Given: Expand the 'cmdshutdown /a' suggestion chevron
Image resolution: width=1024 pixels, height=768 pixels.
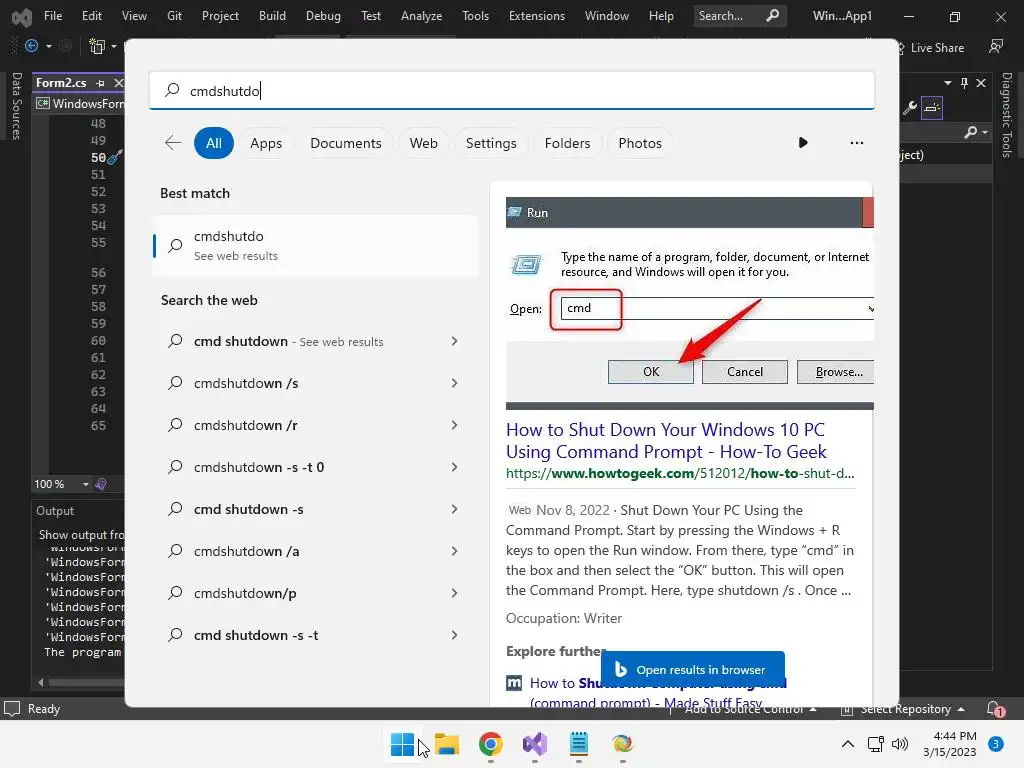Looking at the screenshot, I should [455, 551].
